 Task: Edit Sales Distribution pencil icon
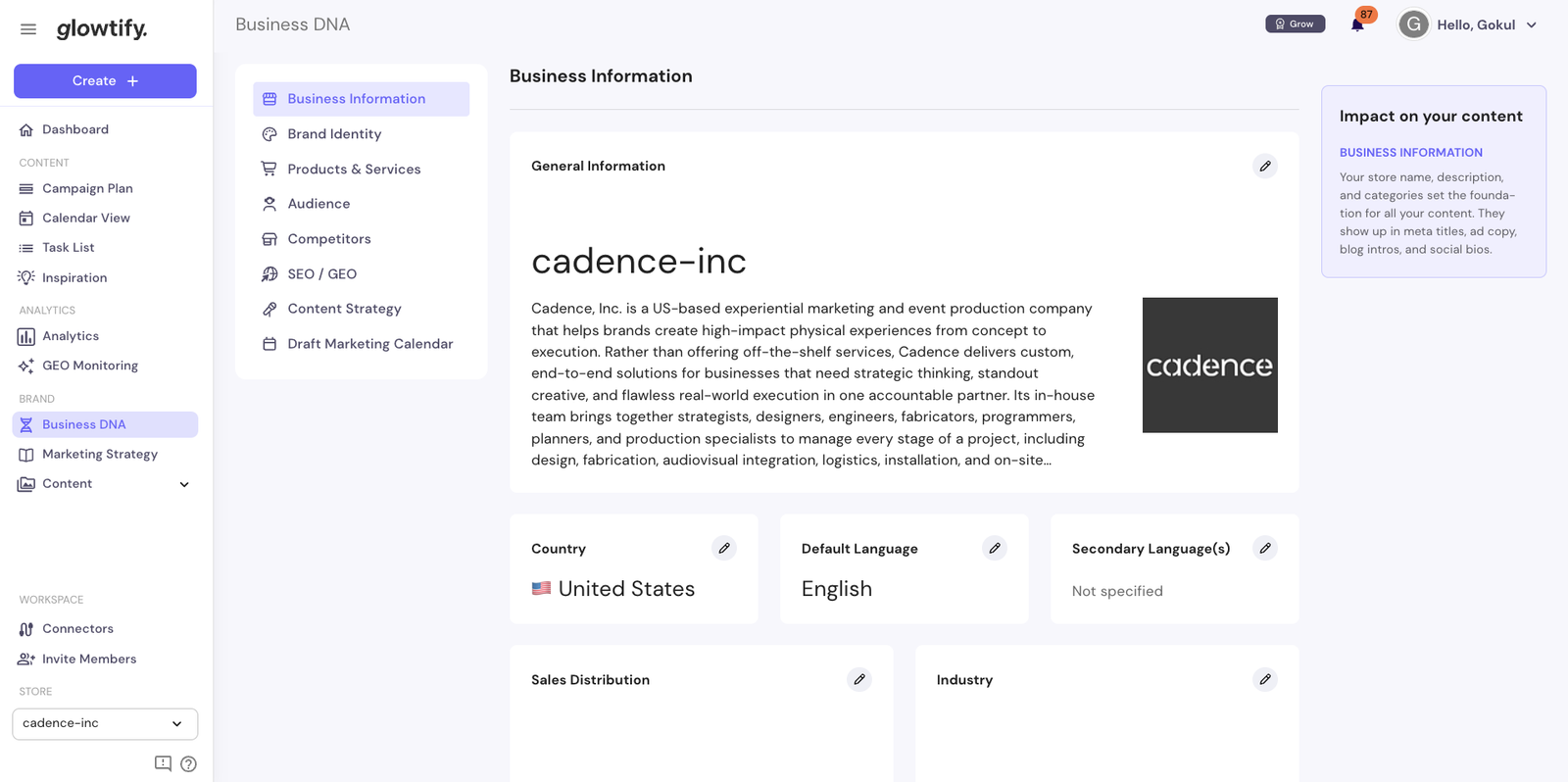click(x=859, y=679)
